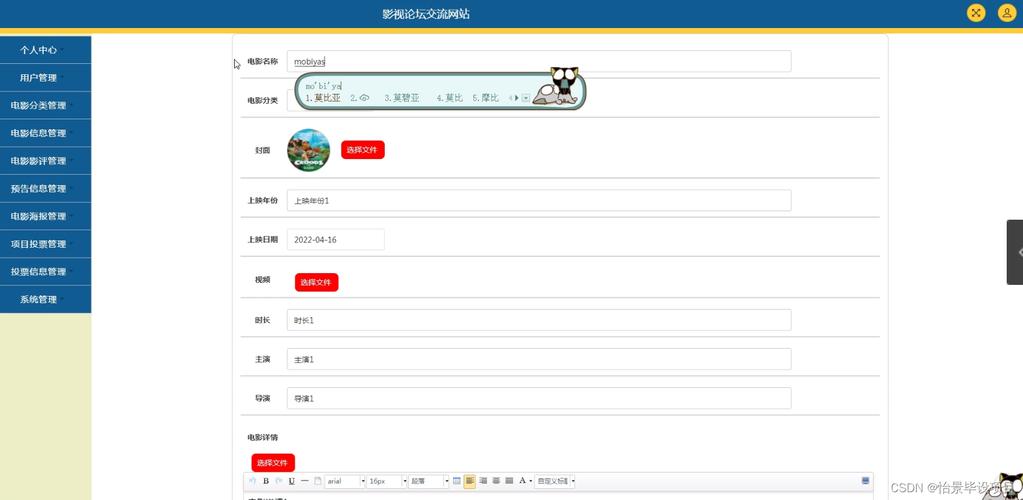Click the icon at the editor toolbar's right end
The width and height of the screenshot is (1023, 500).
[x=865, y=481]
